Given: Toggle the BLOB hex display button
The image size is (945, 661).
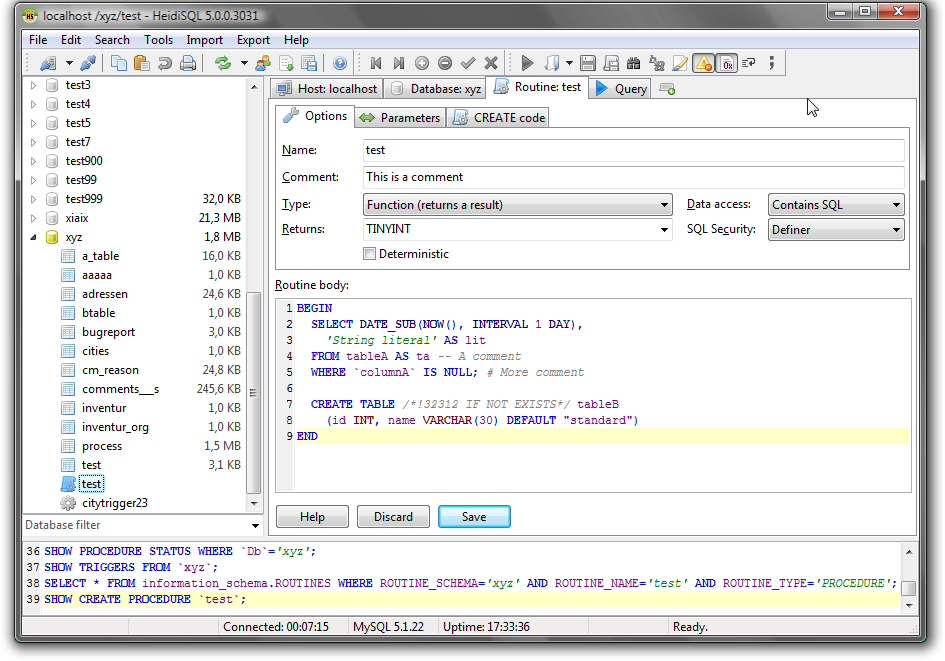Looking at the screenshot, I should click(x=727, y=63).
